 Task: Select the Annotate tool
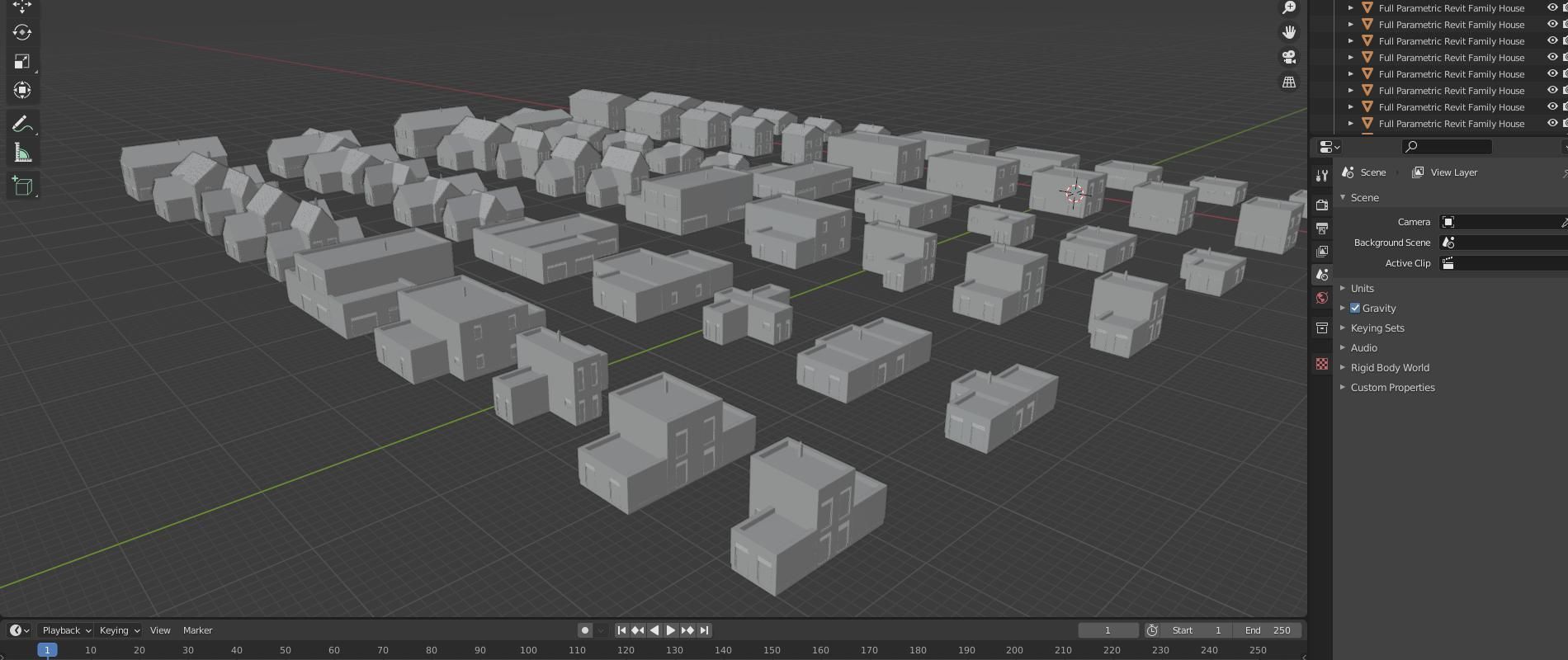(x=22, y=125)
